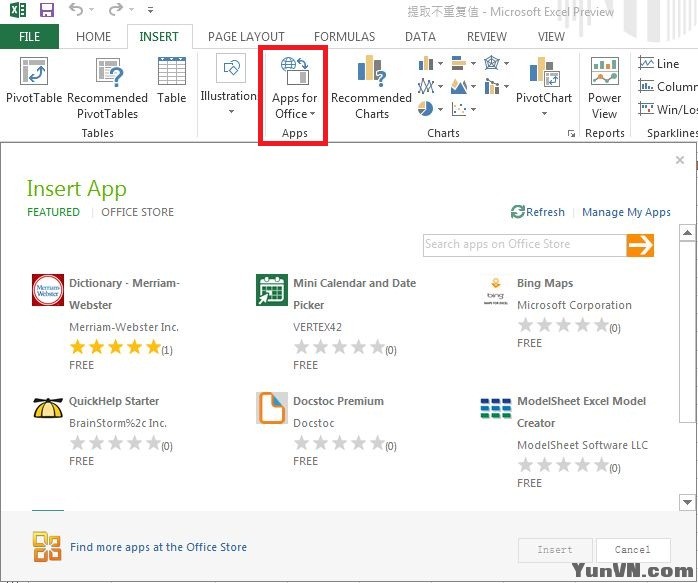Screen dimensions: 698x583
Task: Click the Search apps on Office Store field
Action: (x=524, y=245)
